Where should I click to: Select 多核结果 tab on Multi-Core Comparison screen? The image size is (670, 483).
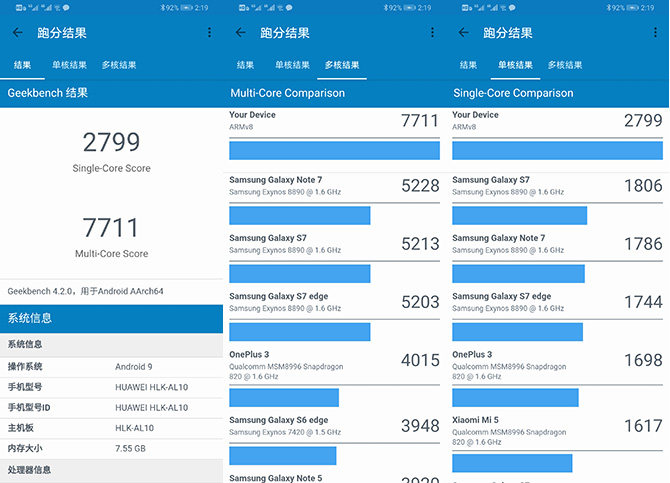point(342,65)
